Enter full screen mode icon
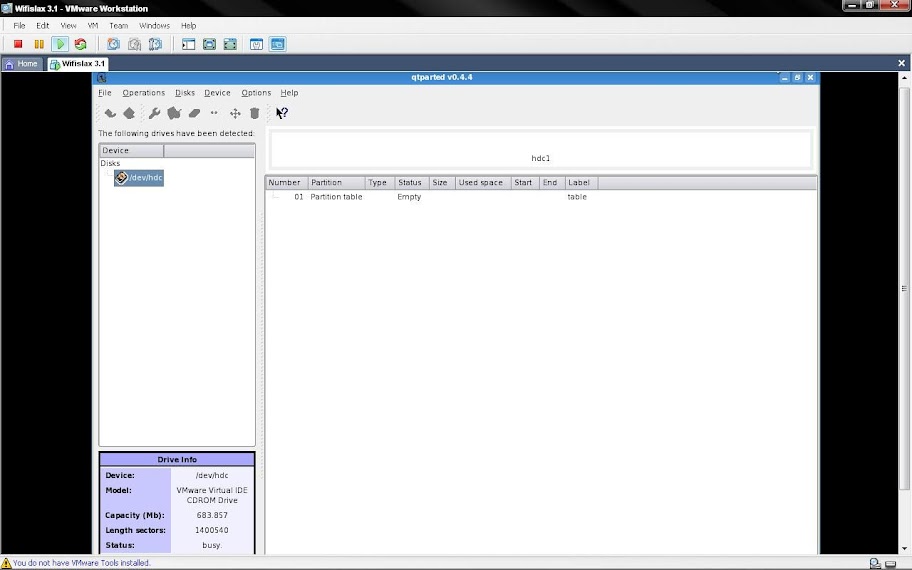The image size is (912, 570). tap(230, 44)
